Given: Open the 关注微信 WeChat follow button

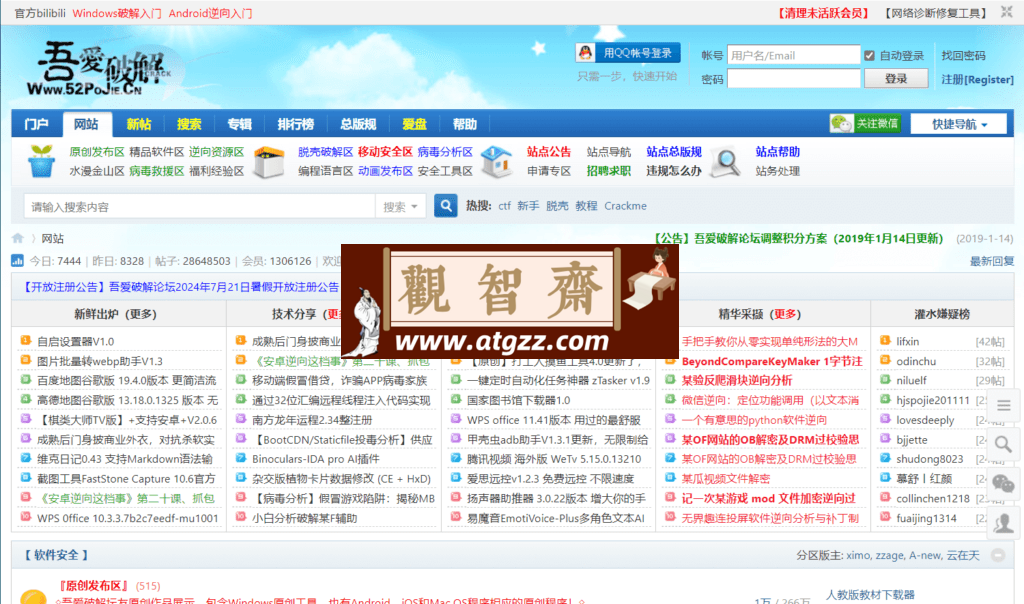Looking at the screenshot, I should 865,123.
